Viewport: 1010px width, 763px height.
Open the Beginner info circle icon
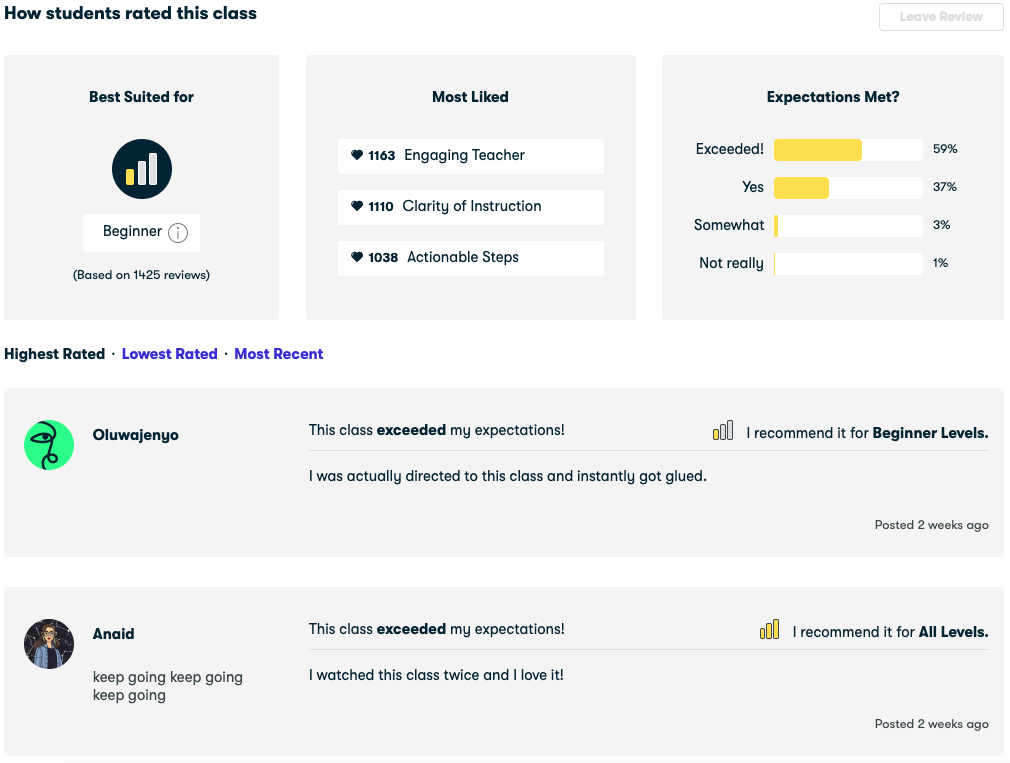click(178, 232)
